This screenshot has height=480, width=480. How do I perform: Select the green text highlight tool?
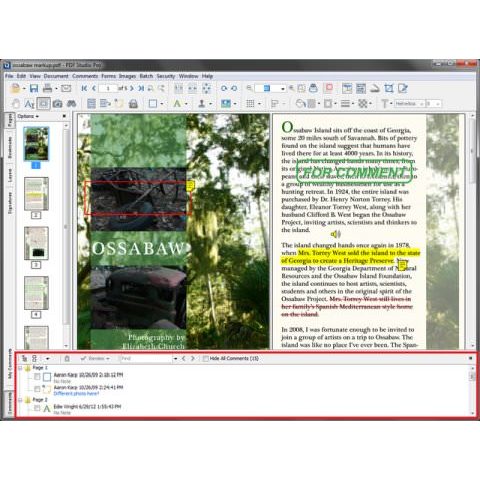[x=177, y=104]
